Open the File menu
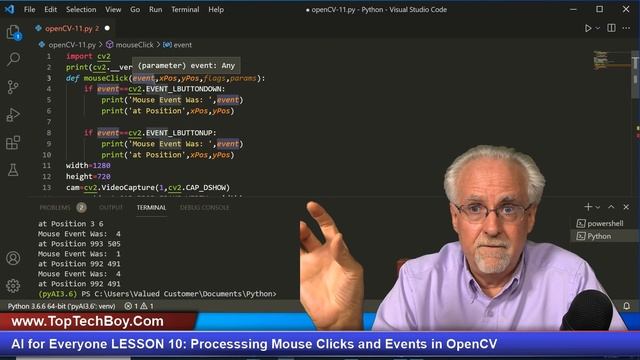This screenshot has height=360, width=640. [x=29, y=9]
